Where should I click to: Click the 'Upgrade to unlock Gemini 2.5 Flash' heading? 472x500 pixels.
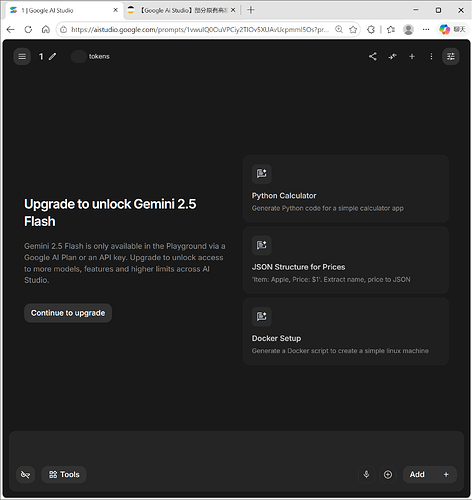point(110,213)
